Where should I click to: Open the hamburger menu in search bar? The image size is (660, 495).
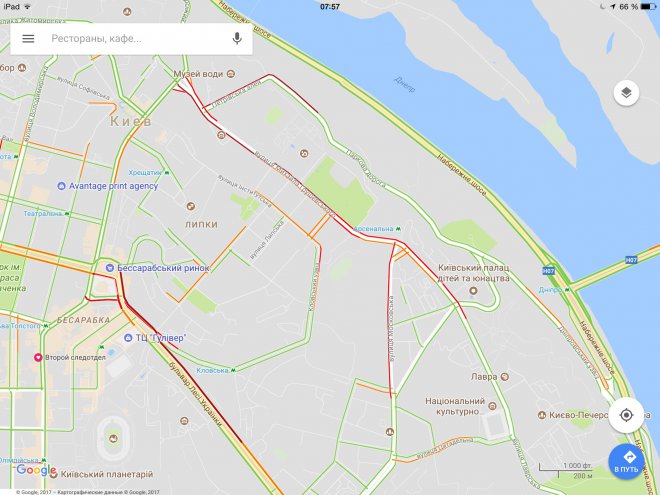click(28, 39)
